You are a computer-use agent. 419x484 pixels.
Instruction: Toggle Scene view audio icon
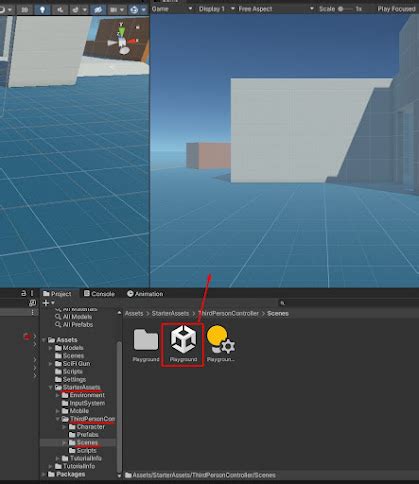click(x=60, y=9)
